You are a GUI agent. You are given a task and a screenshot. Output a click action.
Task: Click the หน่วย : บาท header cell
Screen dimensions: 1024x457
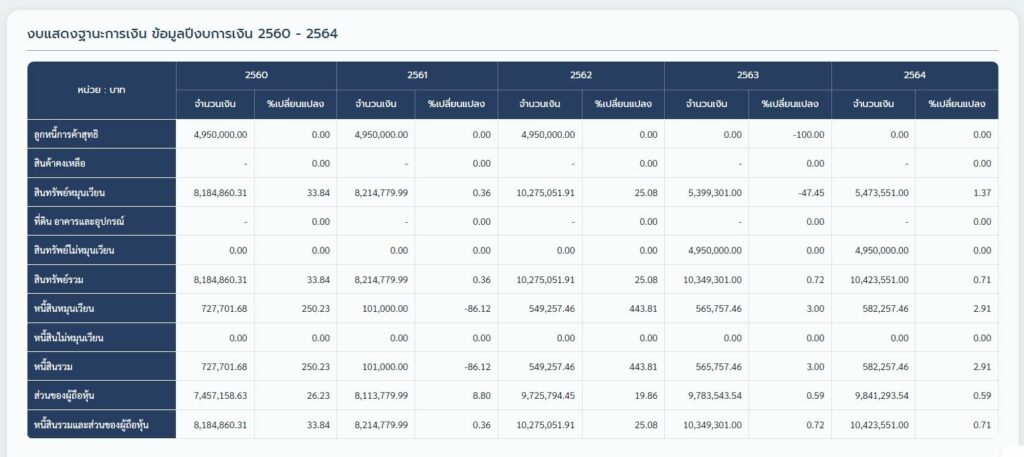[x=101, y=90]
